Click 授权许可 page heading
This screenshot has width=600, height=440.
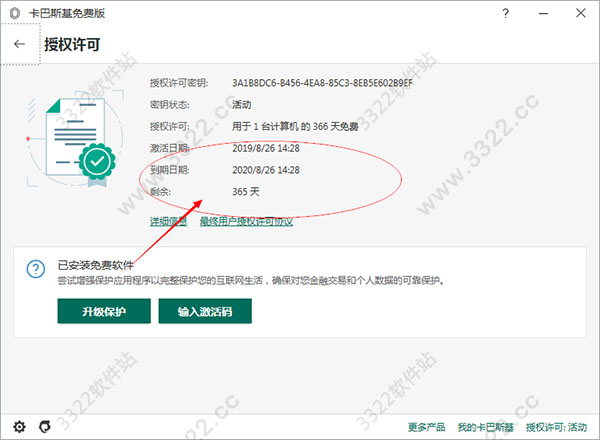pos(72,44)
